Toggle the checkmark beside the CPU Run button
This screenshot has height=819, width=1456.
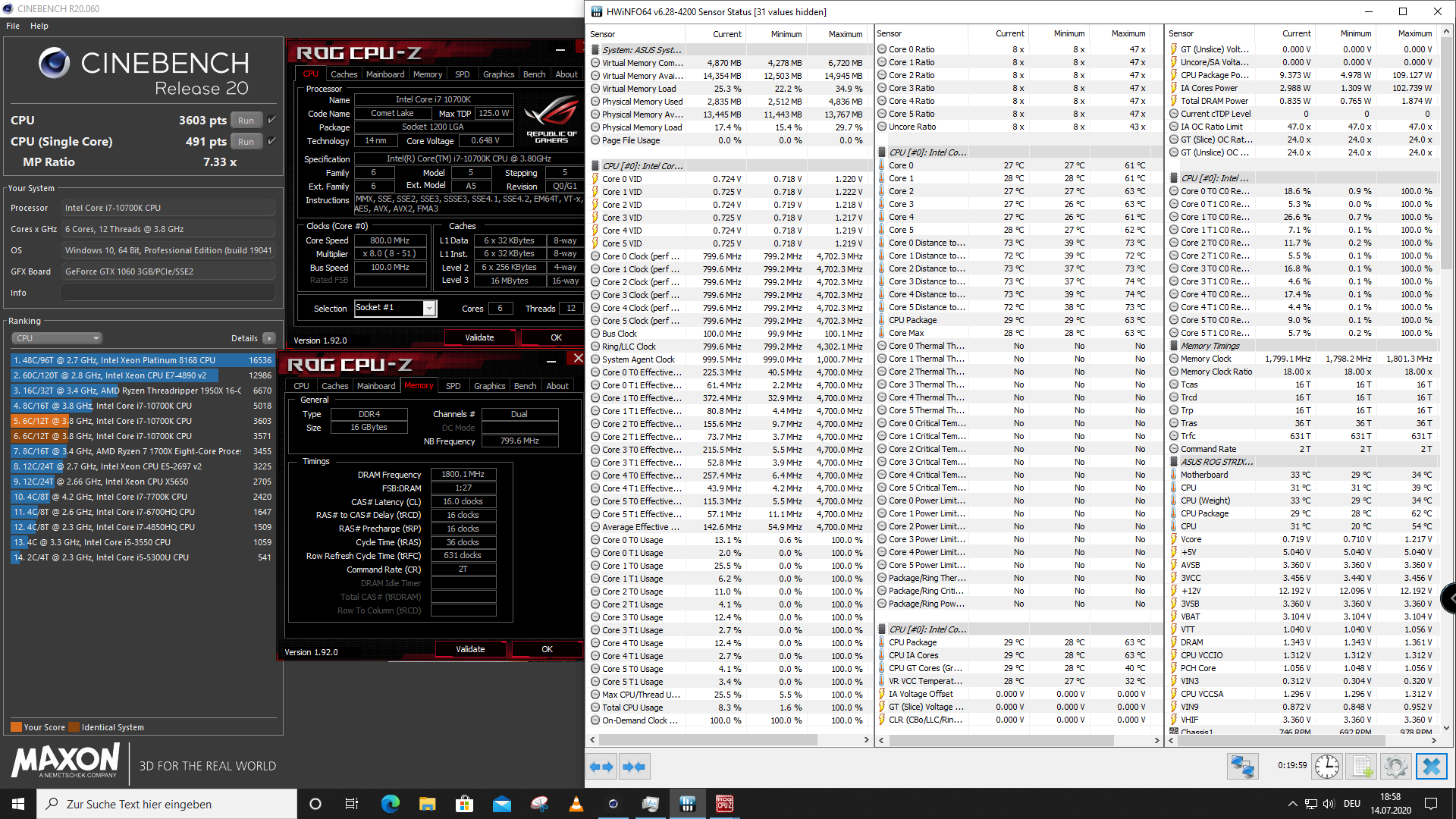[272, 120]
